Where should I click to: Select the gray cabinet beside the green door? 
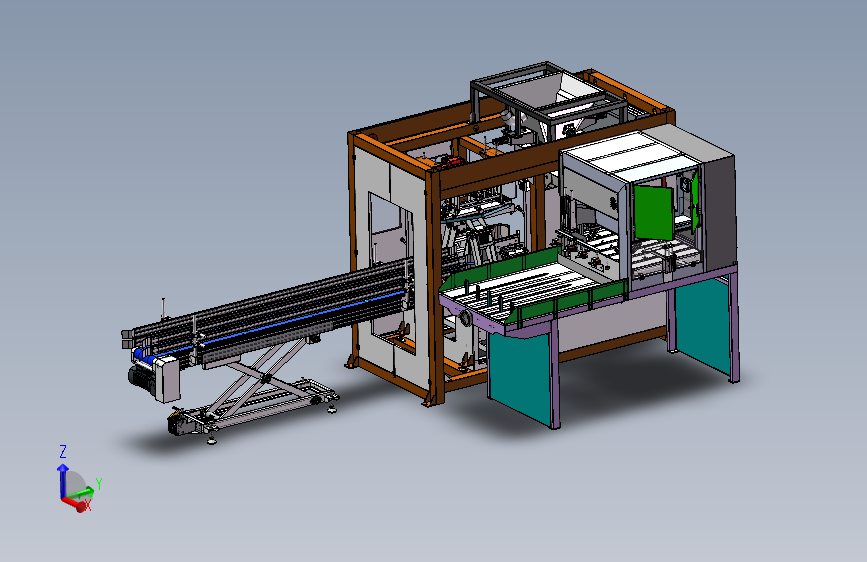719,213
